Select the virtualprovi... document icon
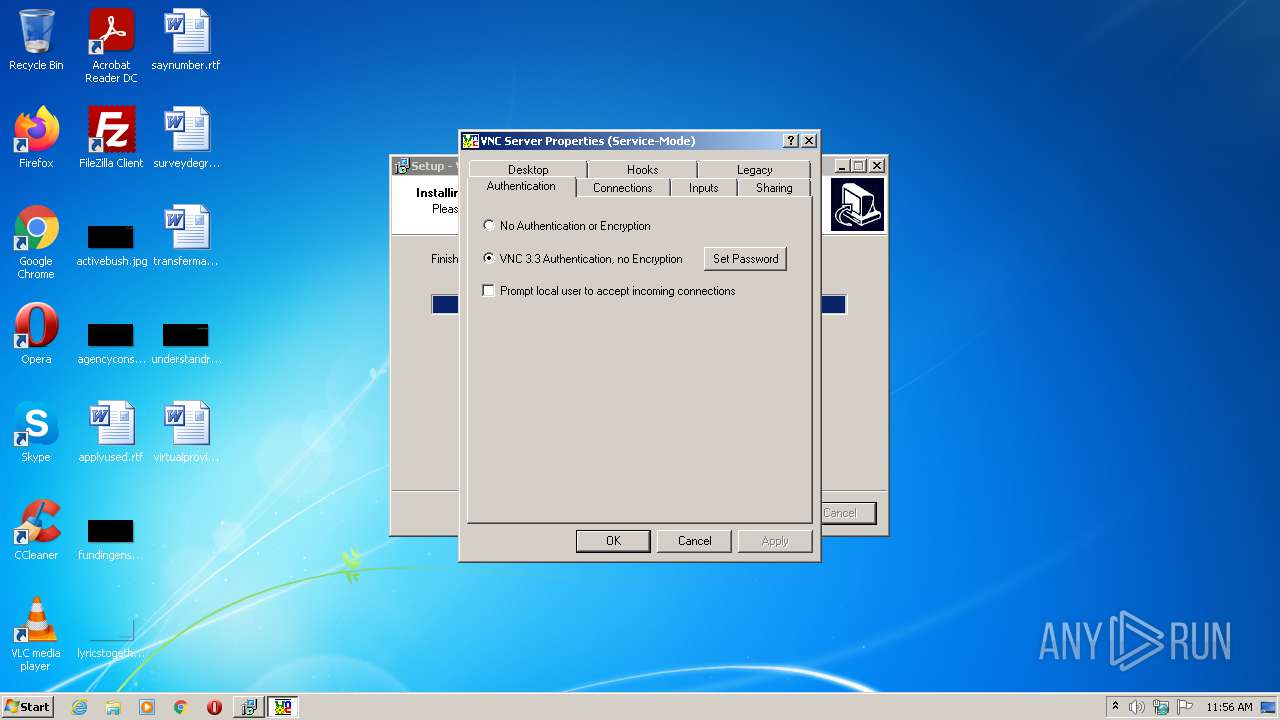 (186, 432)
